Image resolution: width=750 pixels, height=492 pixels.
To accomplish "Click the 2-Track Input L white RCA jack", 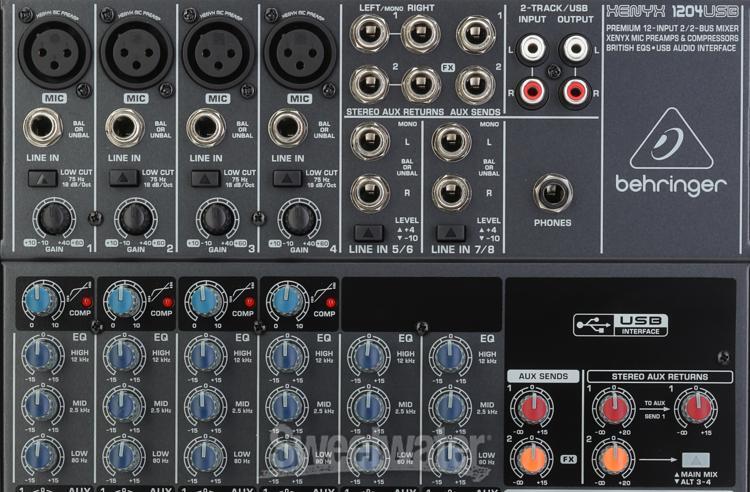I will (532, 48).
